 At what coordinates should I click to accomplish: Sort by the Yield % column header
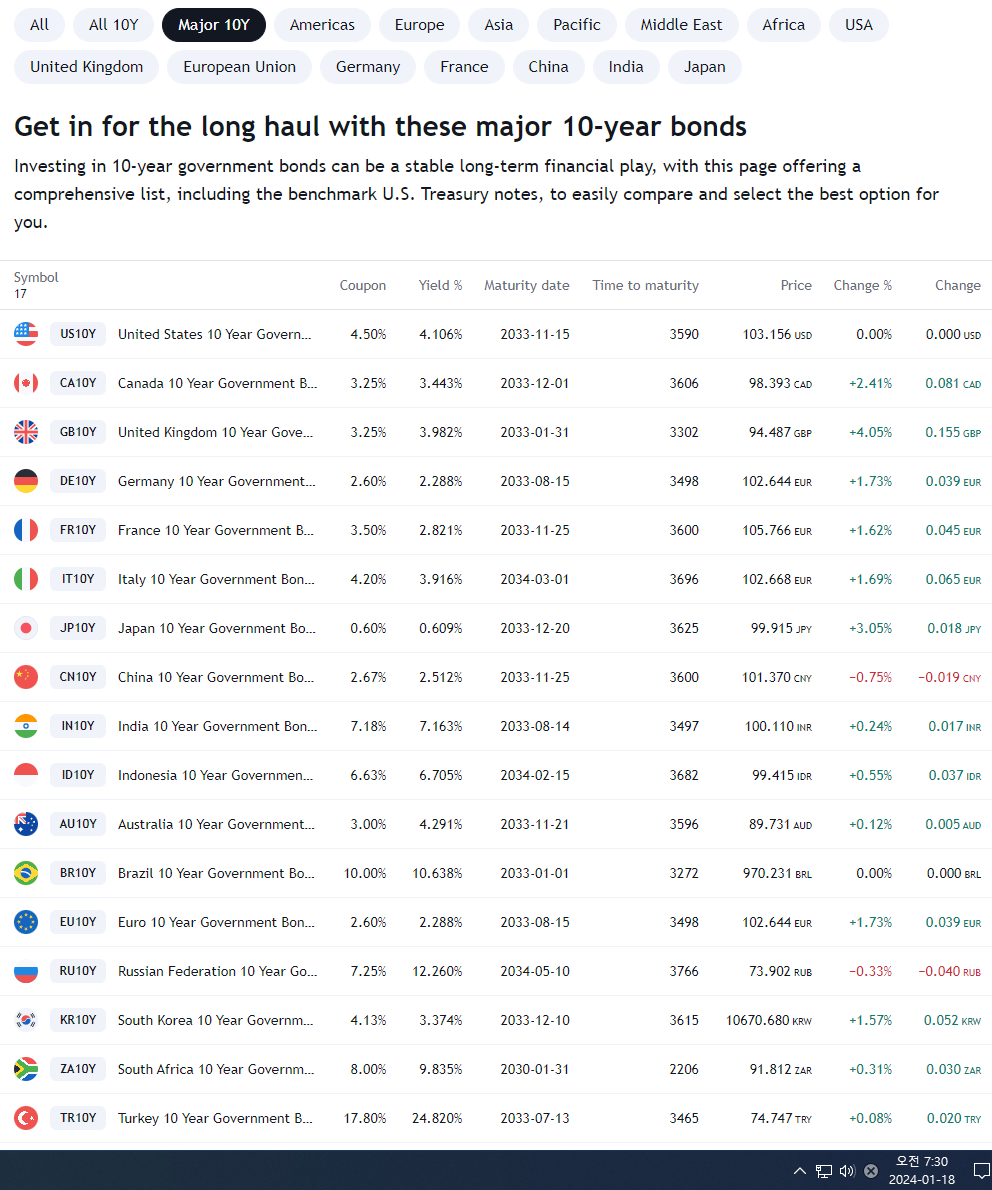tap(440, 285)
